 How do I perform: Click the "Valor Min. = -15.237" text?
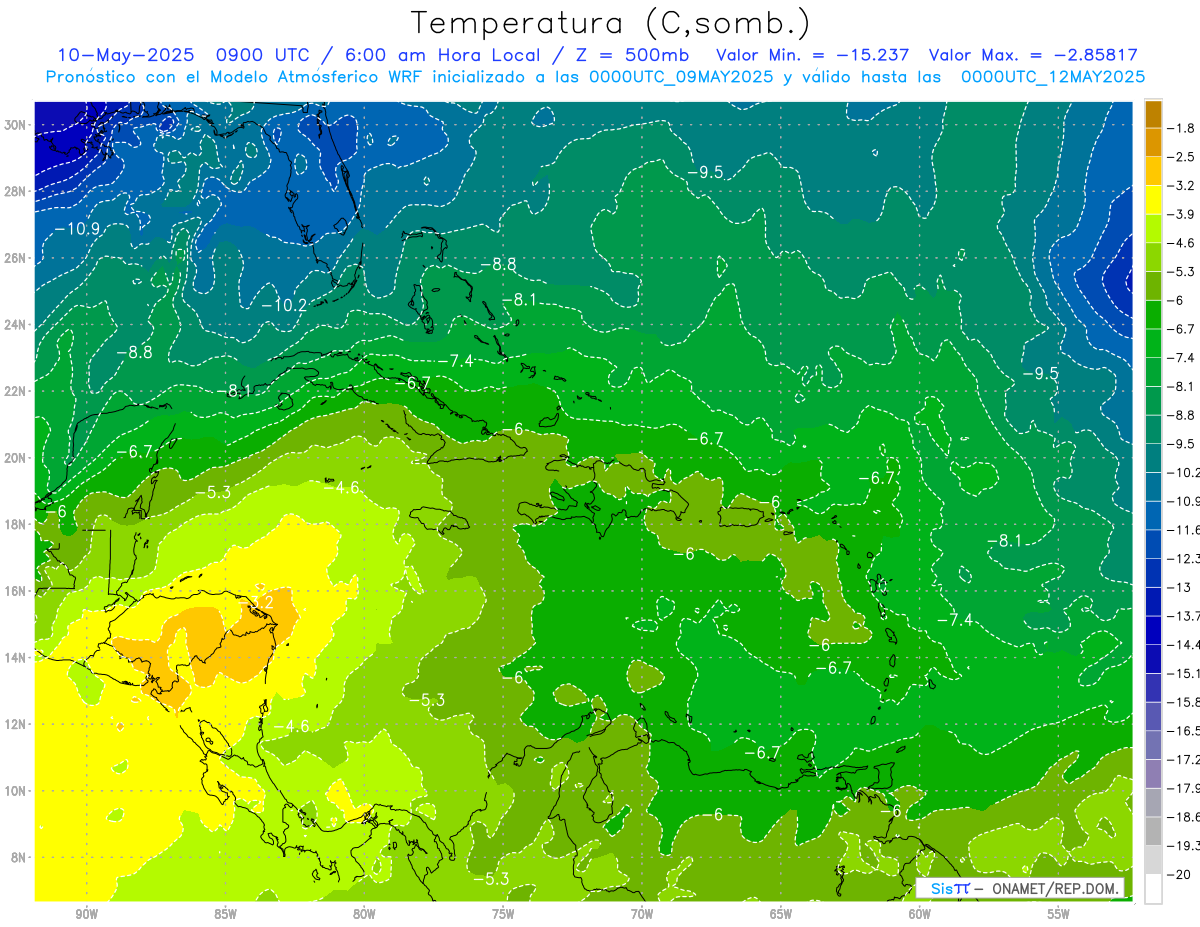[812, 55]
